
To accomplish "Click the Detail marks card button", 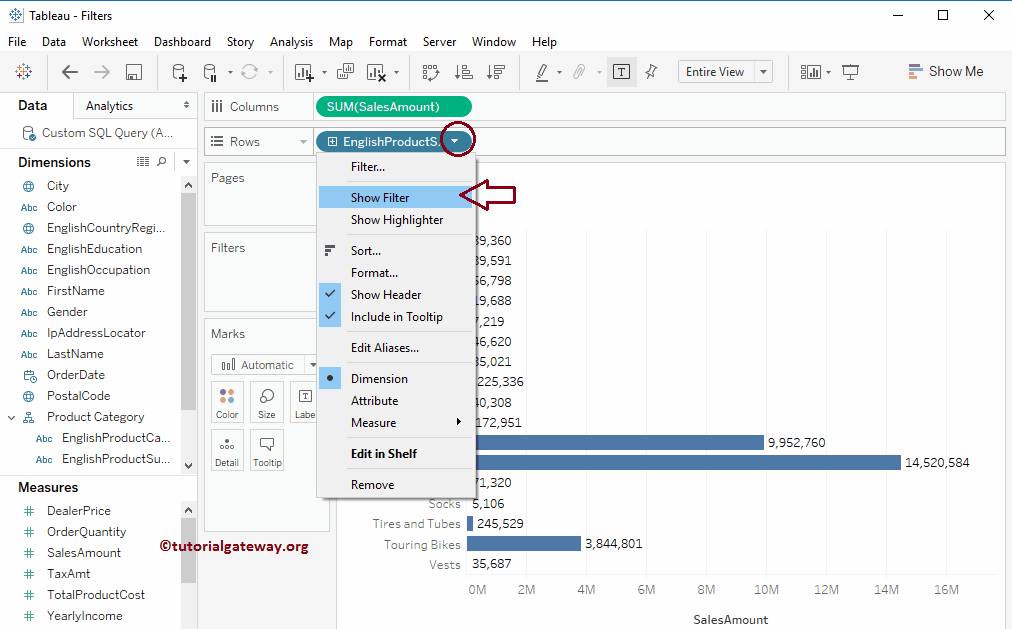I will (227, 450).
